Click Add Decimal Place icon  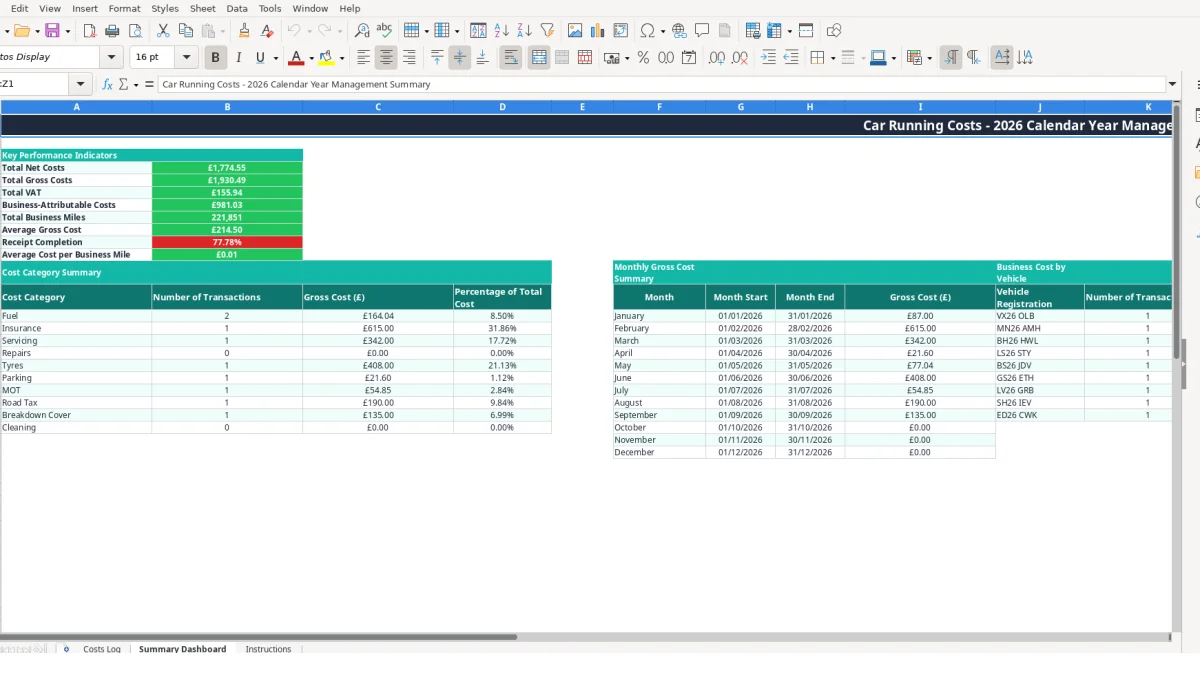coord(717,58)
